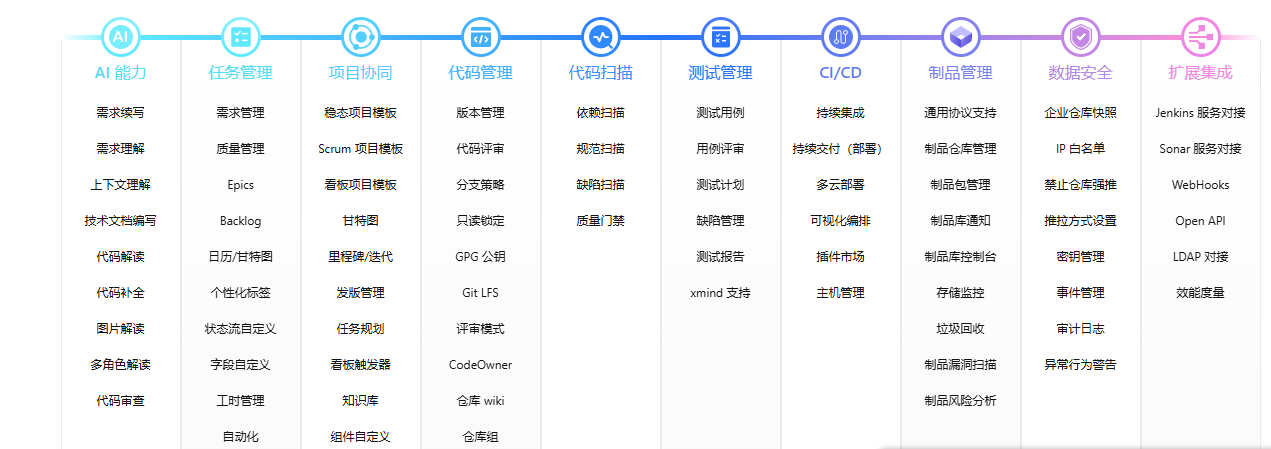Click 代码审查 under AI 能力

120,401
